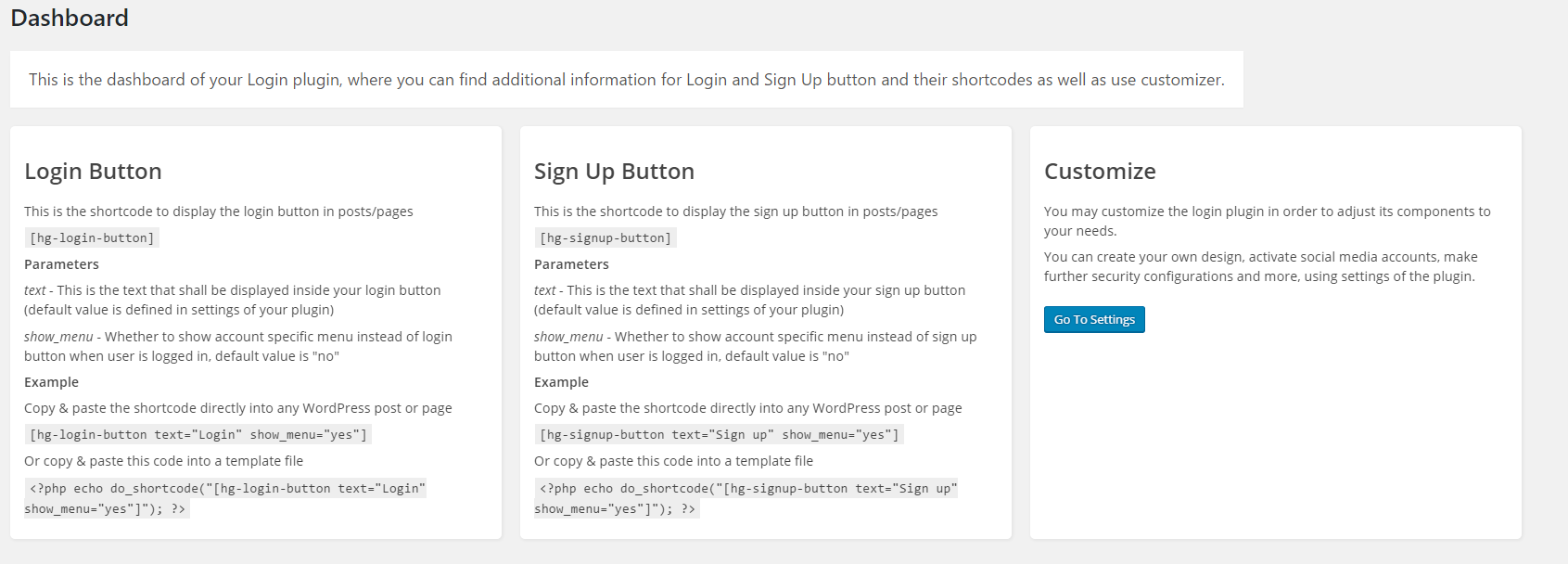Click the Login Button panel heading

[x=93, y=171]
